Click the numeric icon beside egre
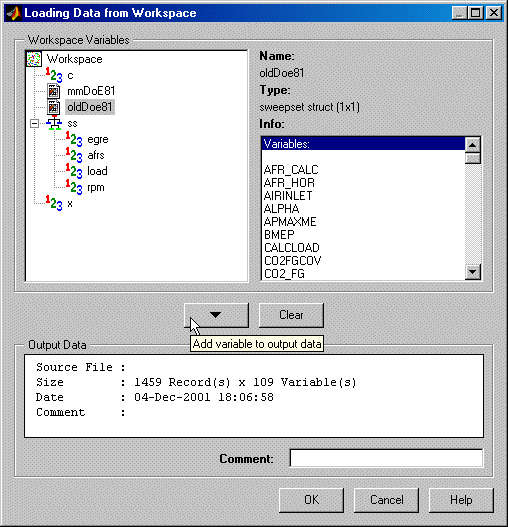508x527 pixels. tap(74, 139)
